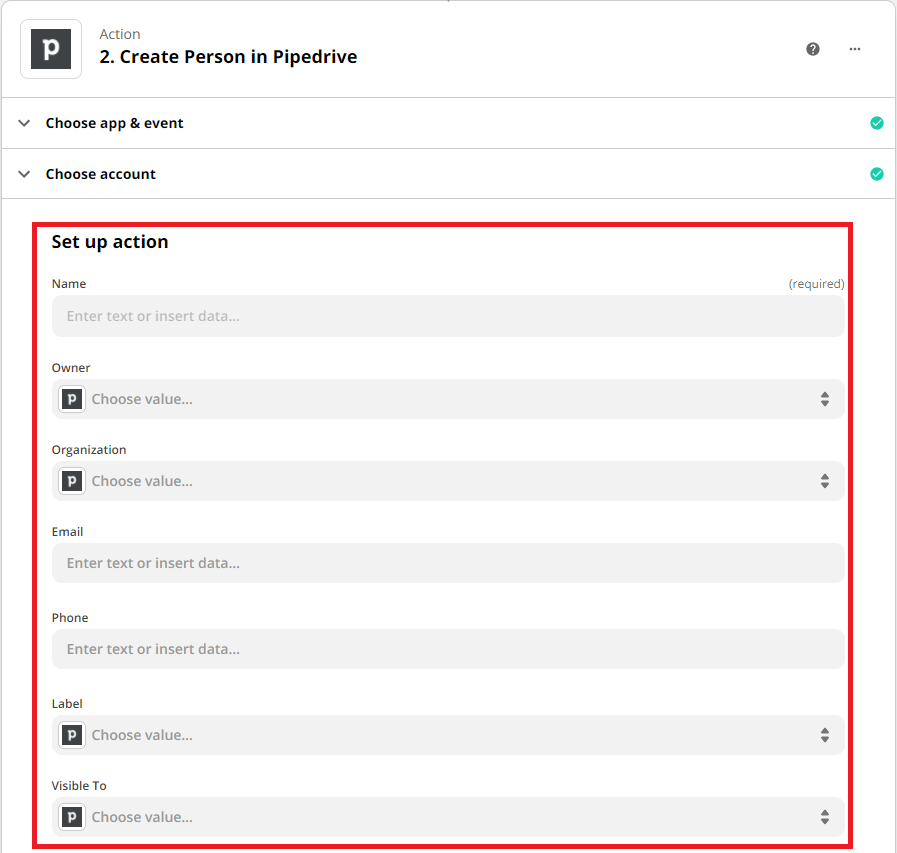Click the Pipedrive icon in Organization field

click(x=72, y=481)
